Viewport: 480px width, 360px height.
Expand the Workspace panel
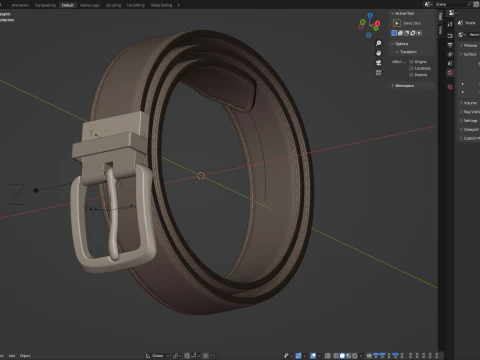coord(393,86)
